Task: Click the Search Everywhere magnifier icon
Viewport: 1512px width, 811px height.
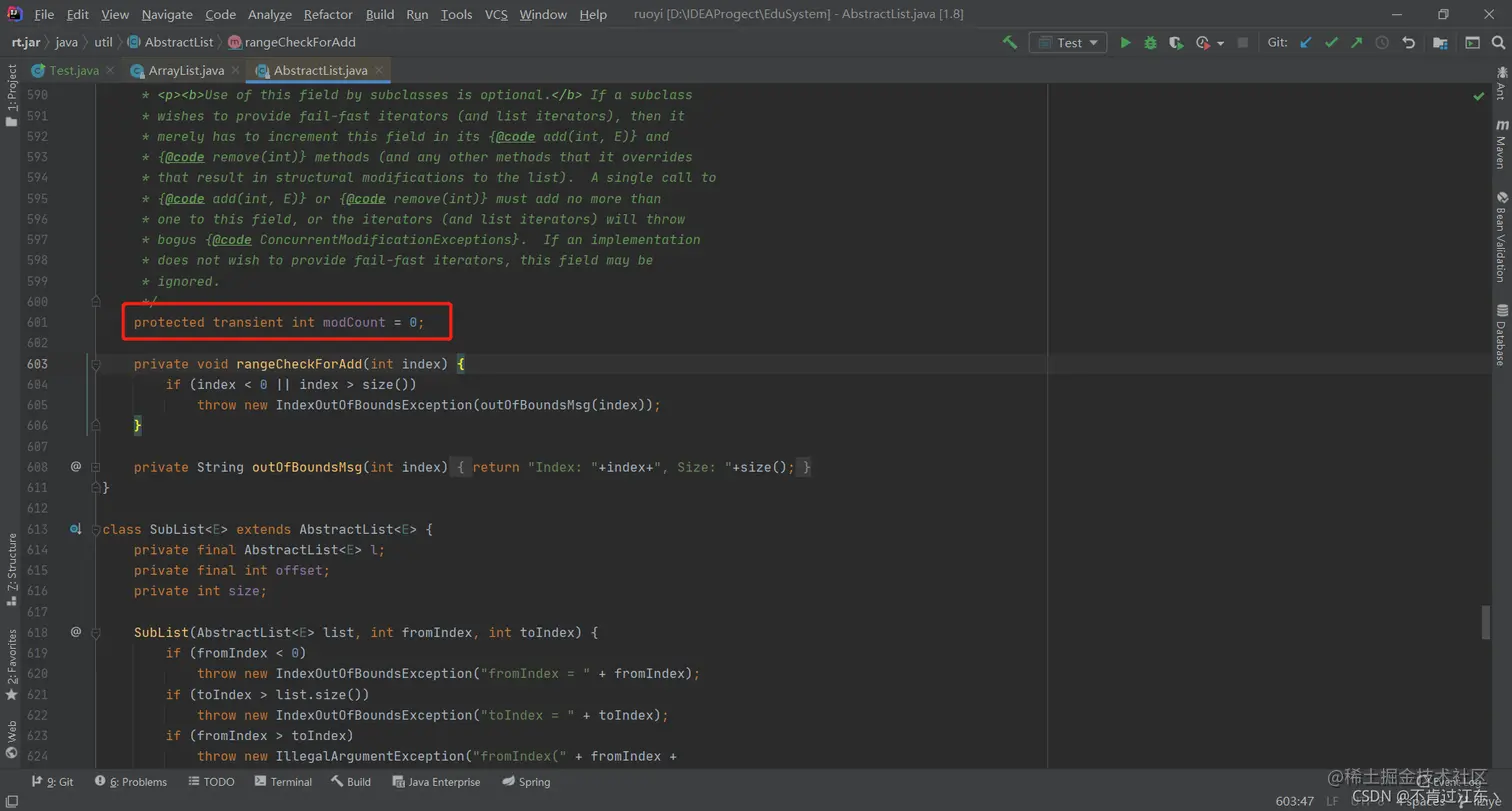Action: tap(1498, 43)
